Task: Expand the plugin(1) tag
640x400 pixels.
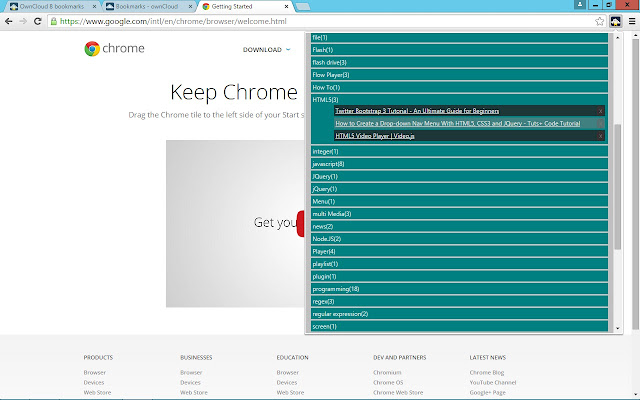Action: 459,276
